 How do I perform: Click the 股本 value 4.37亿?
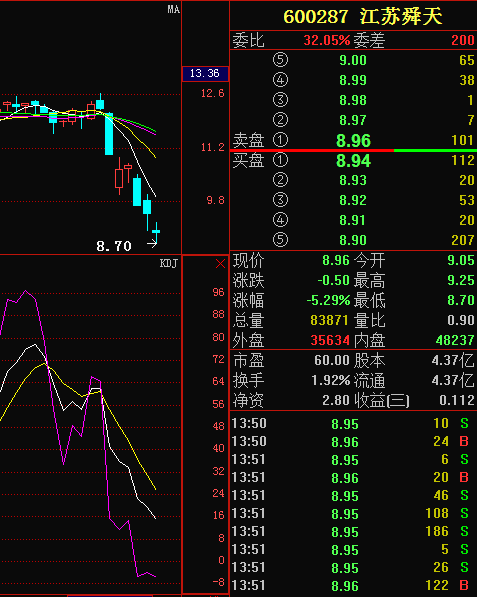[x=453, y=360]
